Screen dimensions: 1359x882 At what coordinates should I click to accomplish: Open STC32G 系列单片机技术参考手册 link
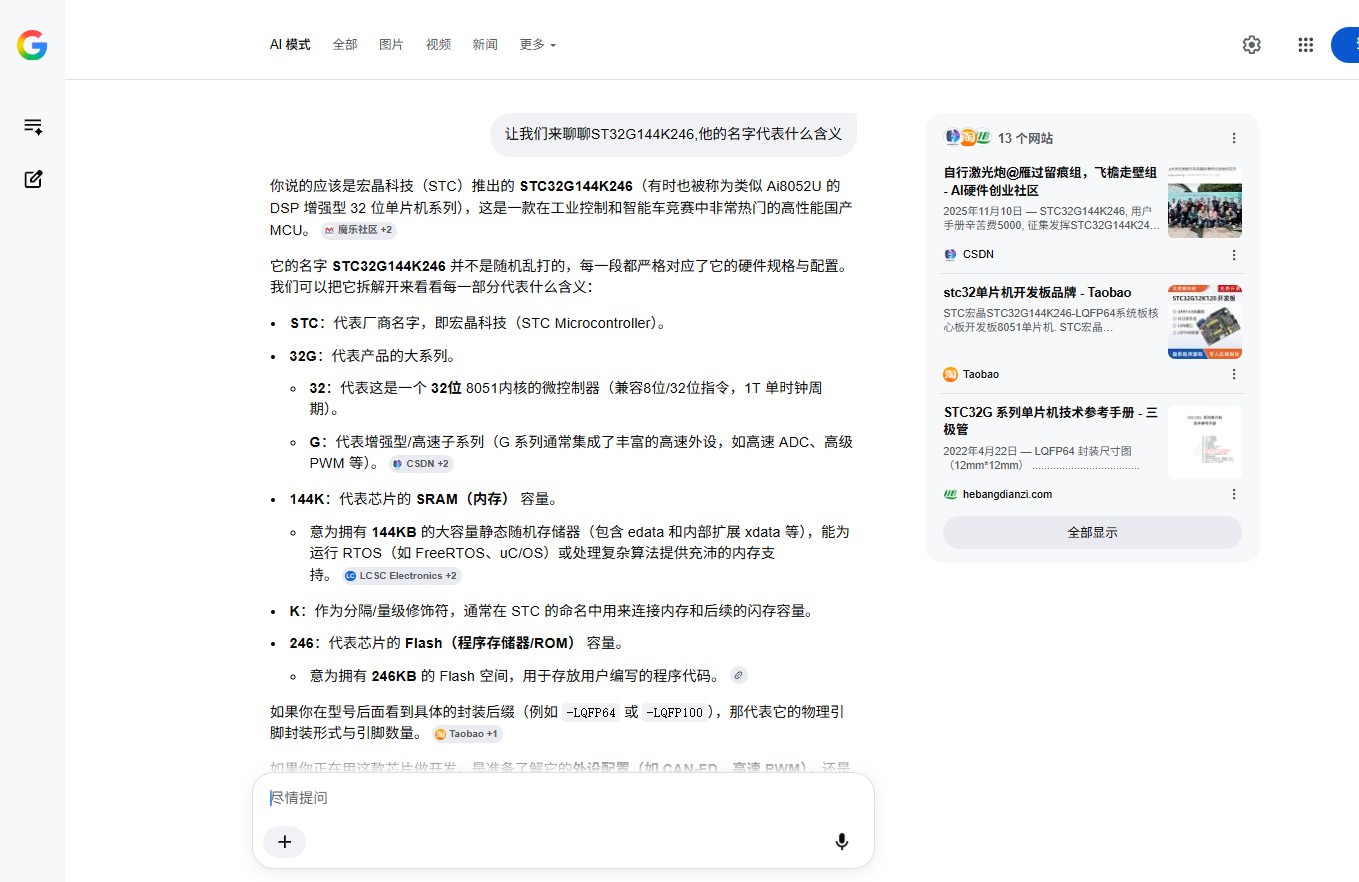click(x=1051, y=421)
